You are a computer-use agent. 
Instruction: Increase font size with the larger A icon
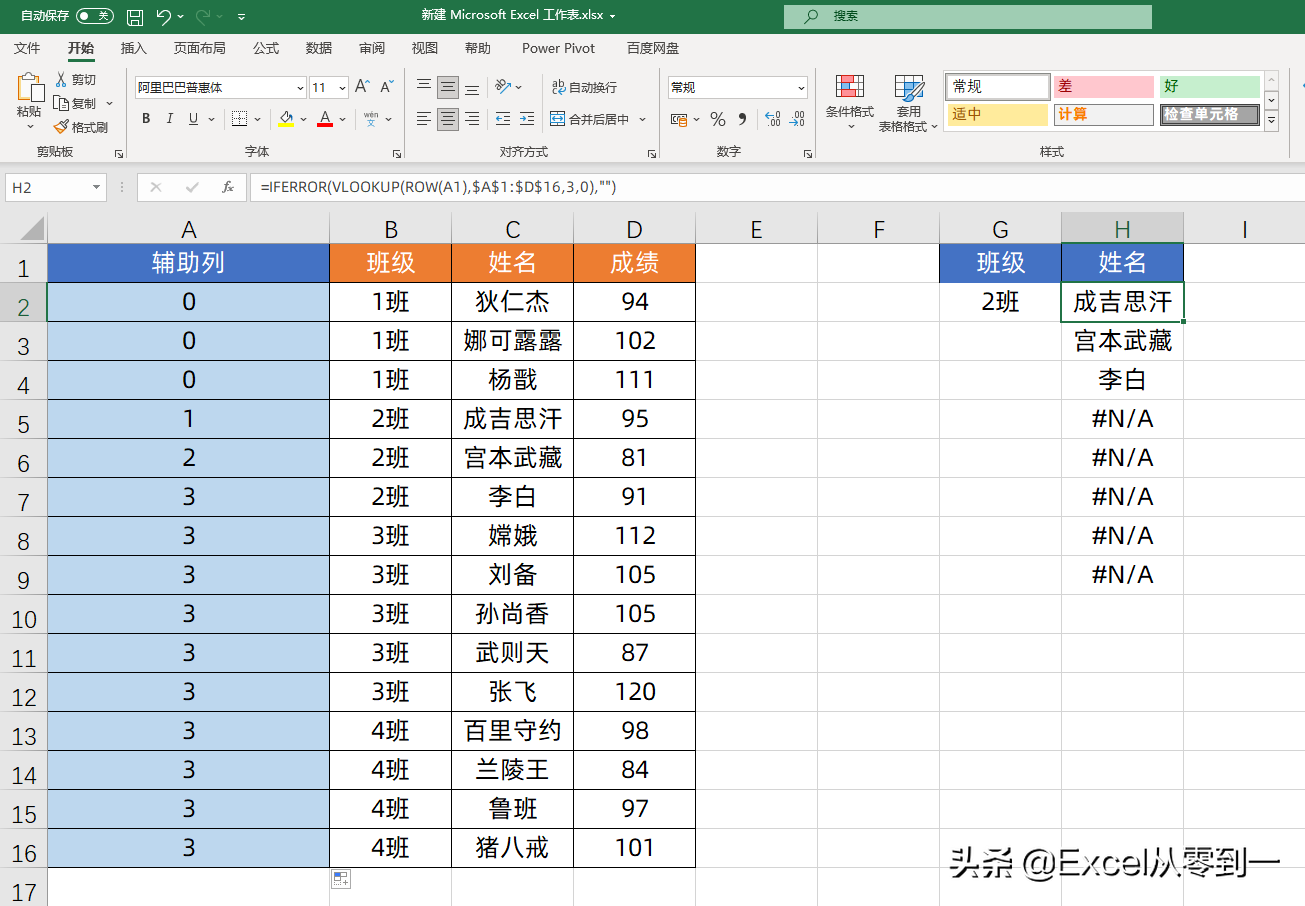(363, 87)
